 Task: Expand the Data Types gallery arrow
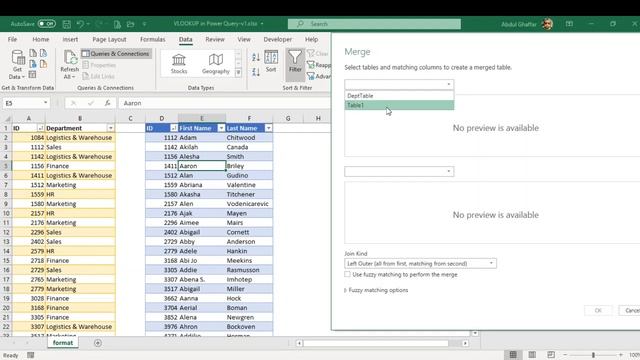tap(238, 73)
